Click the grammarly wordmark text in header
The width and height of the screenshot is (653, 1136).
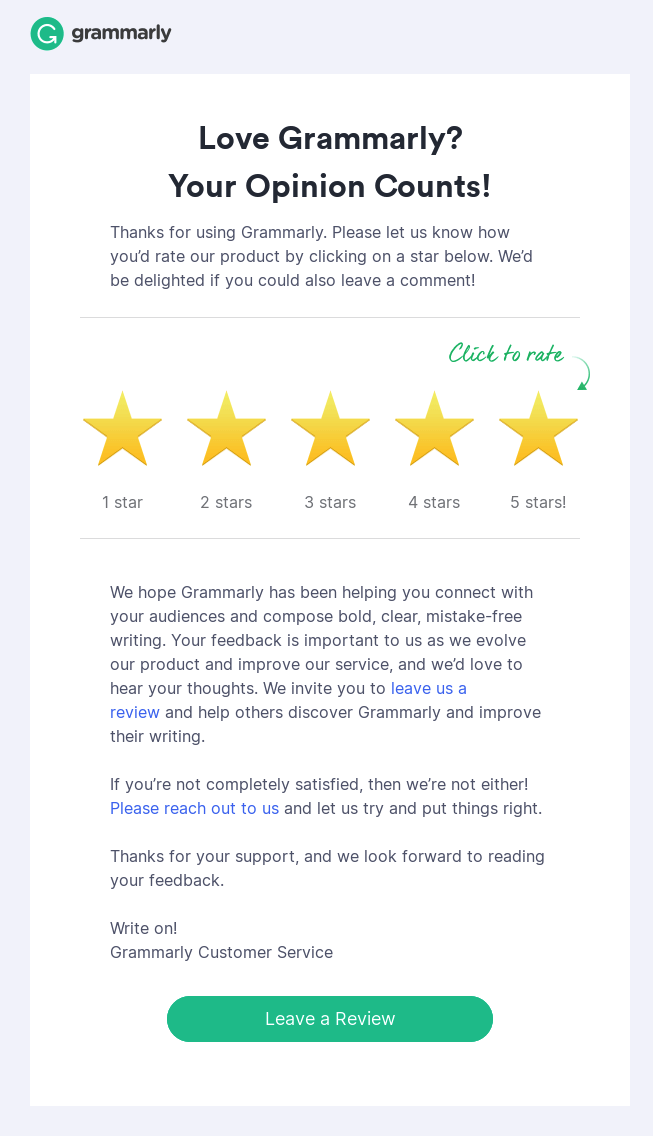coord(121,33)
